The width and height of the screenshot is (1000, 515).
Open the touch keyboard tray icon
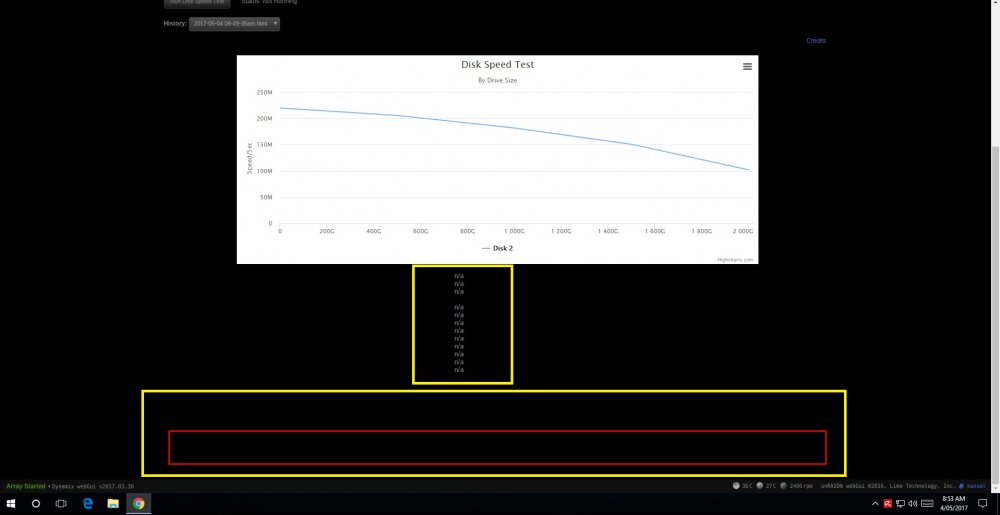[x=928, y=504]
